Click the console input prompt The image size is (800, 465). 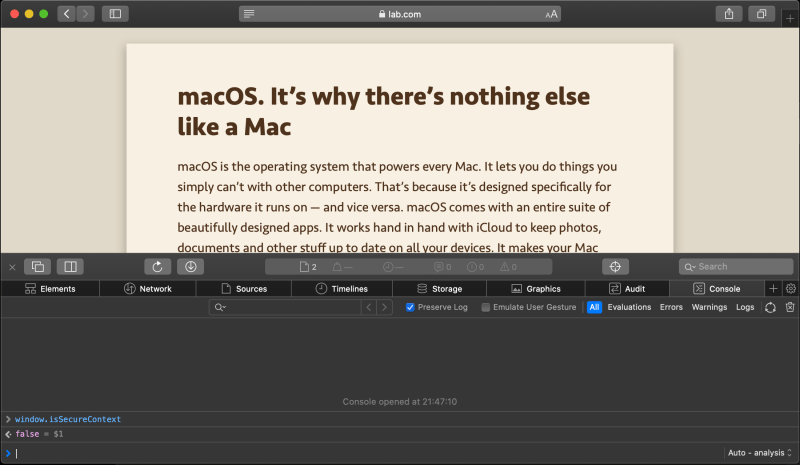[362, 453]
